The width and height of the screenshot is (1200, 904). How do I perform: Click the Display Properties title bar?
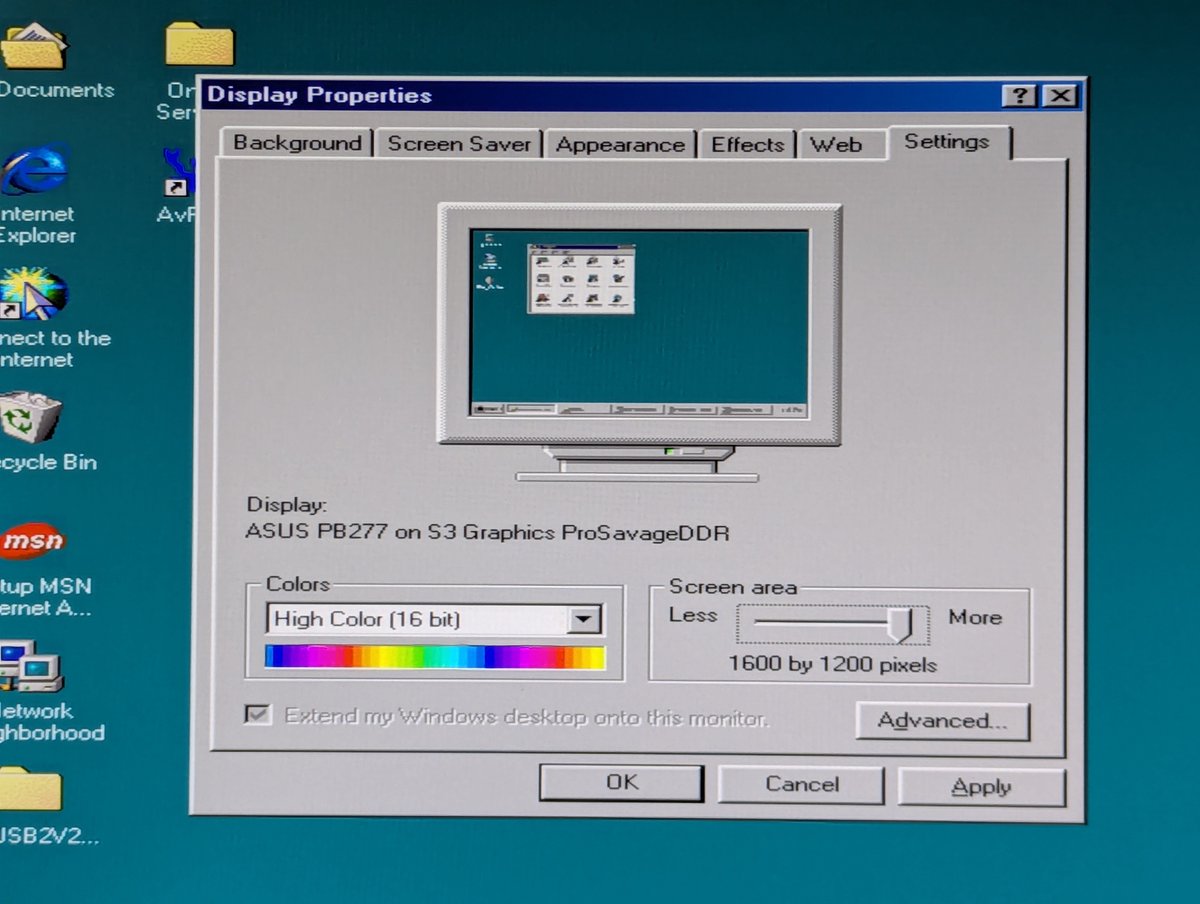[640, 96]
